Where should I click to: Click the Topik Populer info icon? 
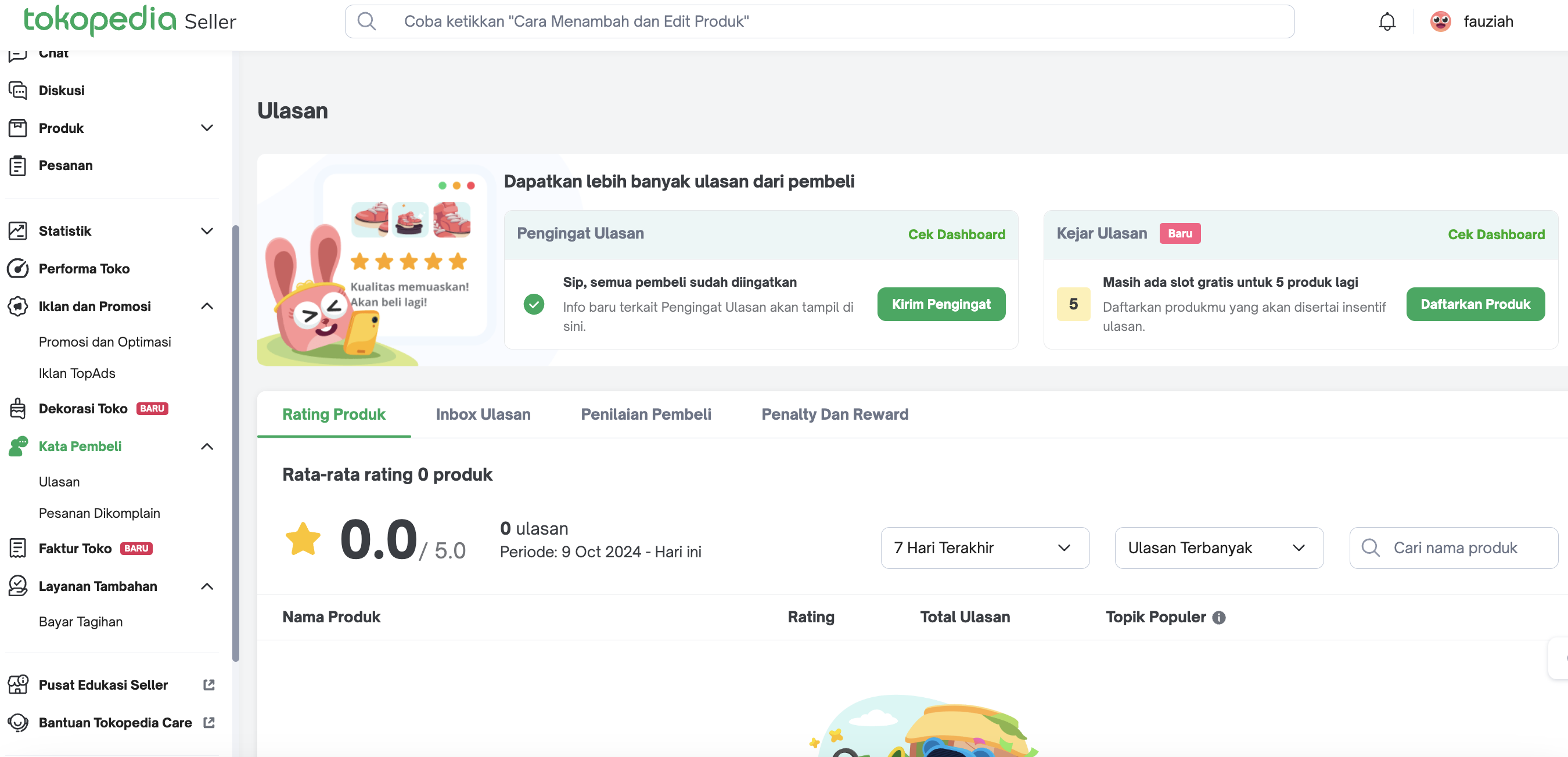pos(1218,618)
